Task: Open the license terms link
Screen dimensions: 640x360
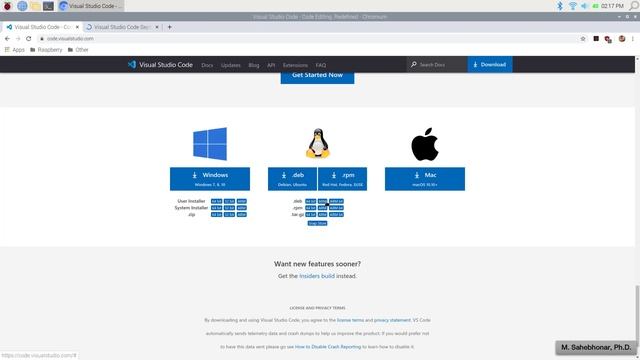Action: [x=350, y=320]
